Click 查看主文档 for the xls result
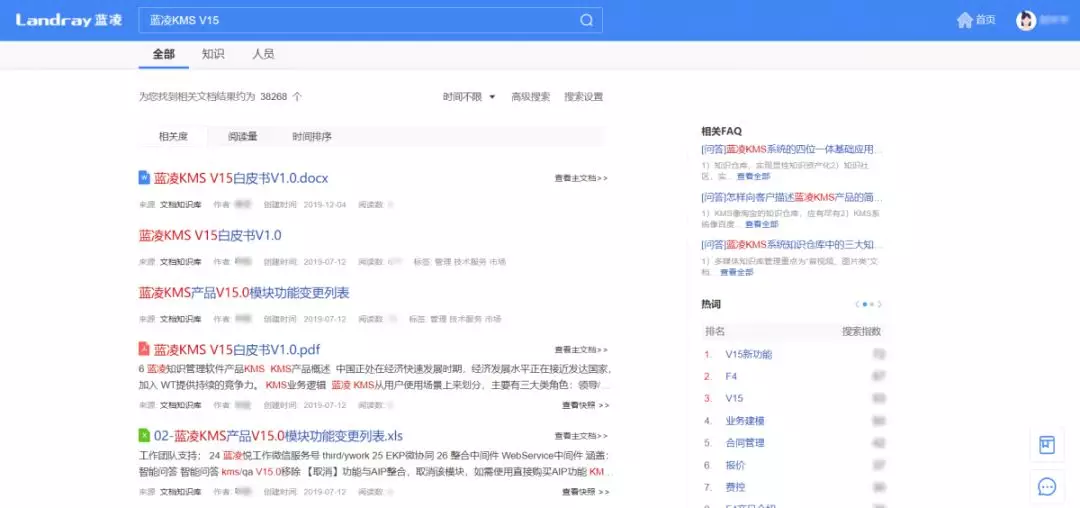Image resolution: width=1080 pixels, height=508 pixels. (x=581, y=436)
